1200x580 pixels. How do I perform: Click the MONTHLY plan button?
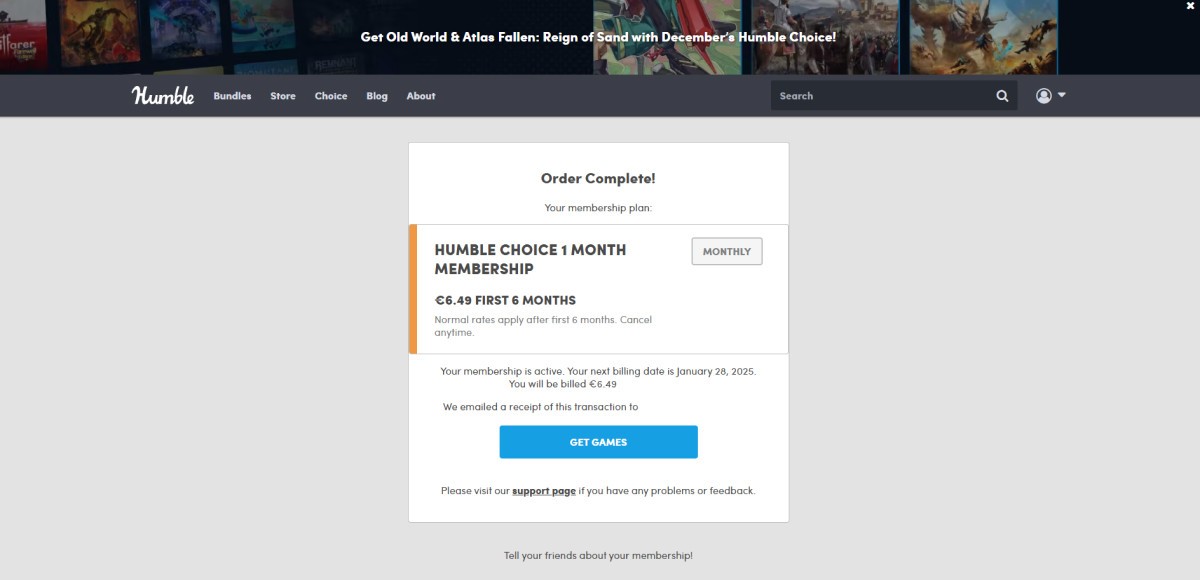point(727,251)
